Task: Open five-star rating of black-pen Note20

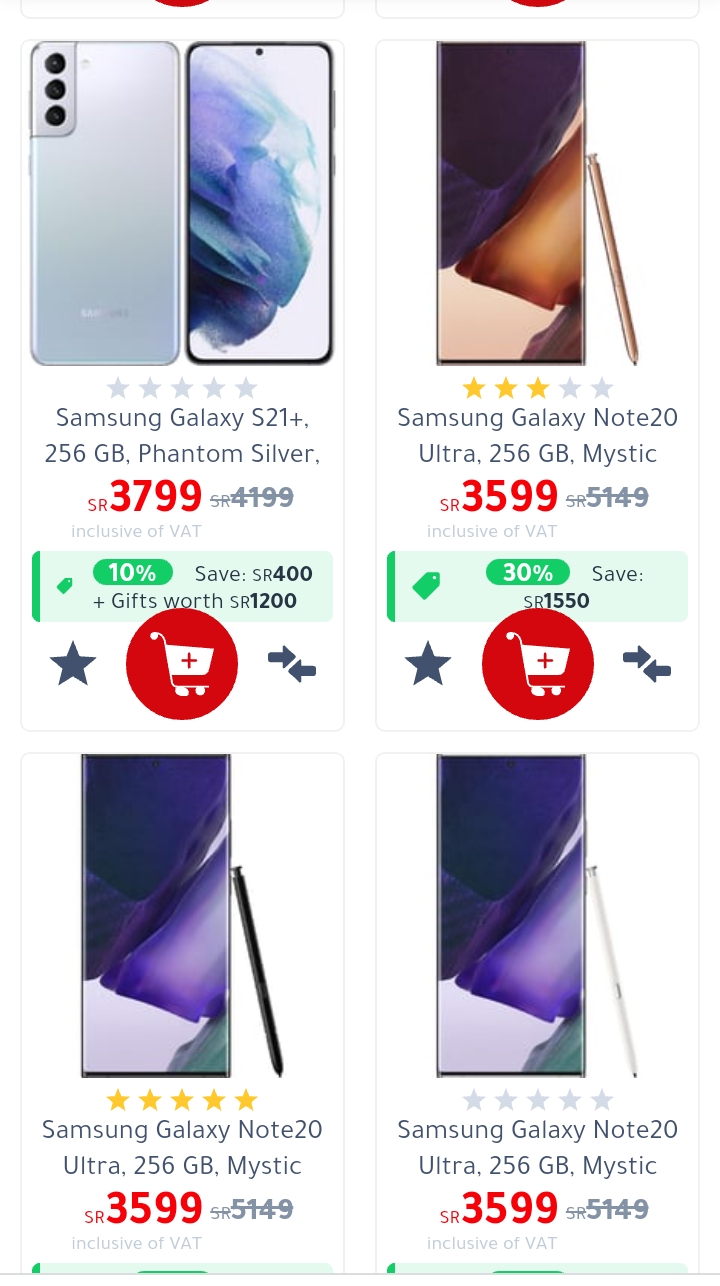Action: (x=182, y=1100)
